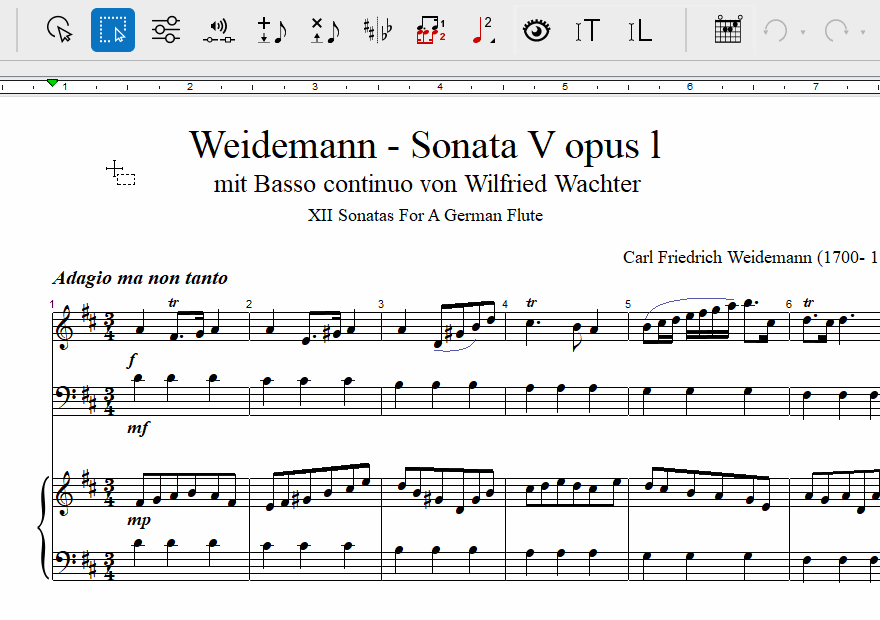
Task: Click the add note icon
Action: pyautogui.click(x=270, y=30)
